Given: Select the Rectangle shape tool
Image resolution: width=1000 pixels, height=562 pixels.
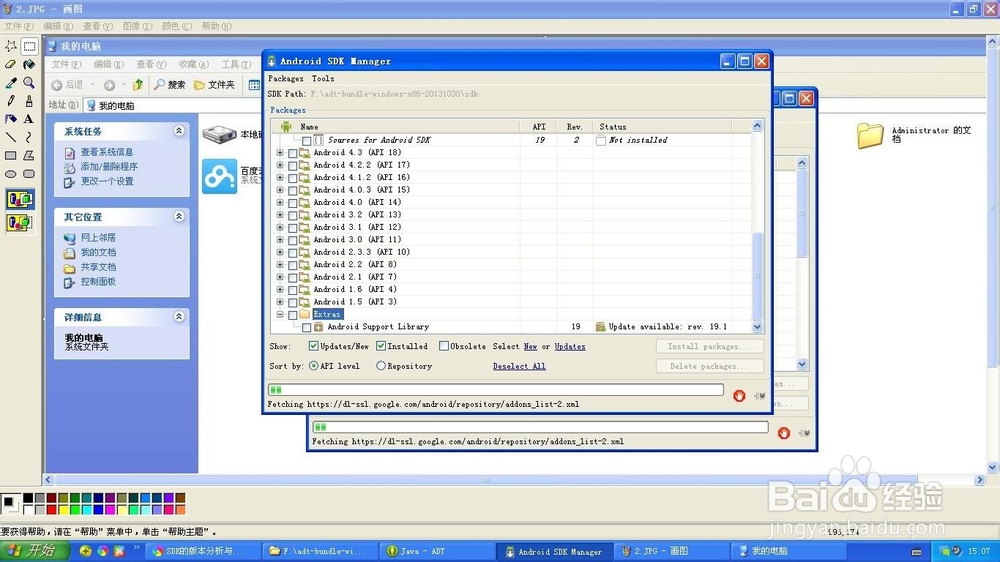Looking at the screenshot, I should 11,156.
